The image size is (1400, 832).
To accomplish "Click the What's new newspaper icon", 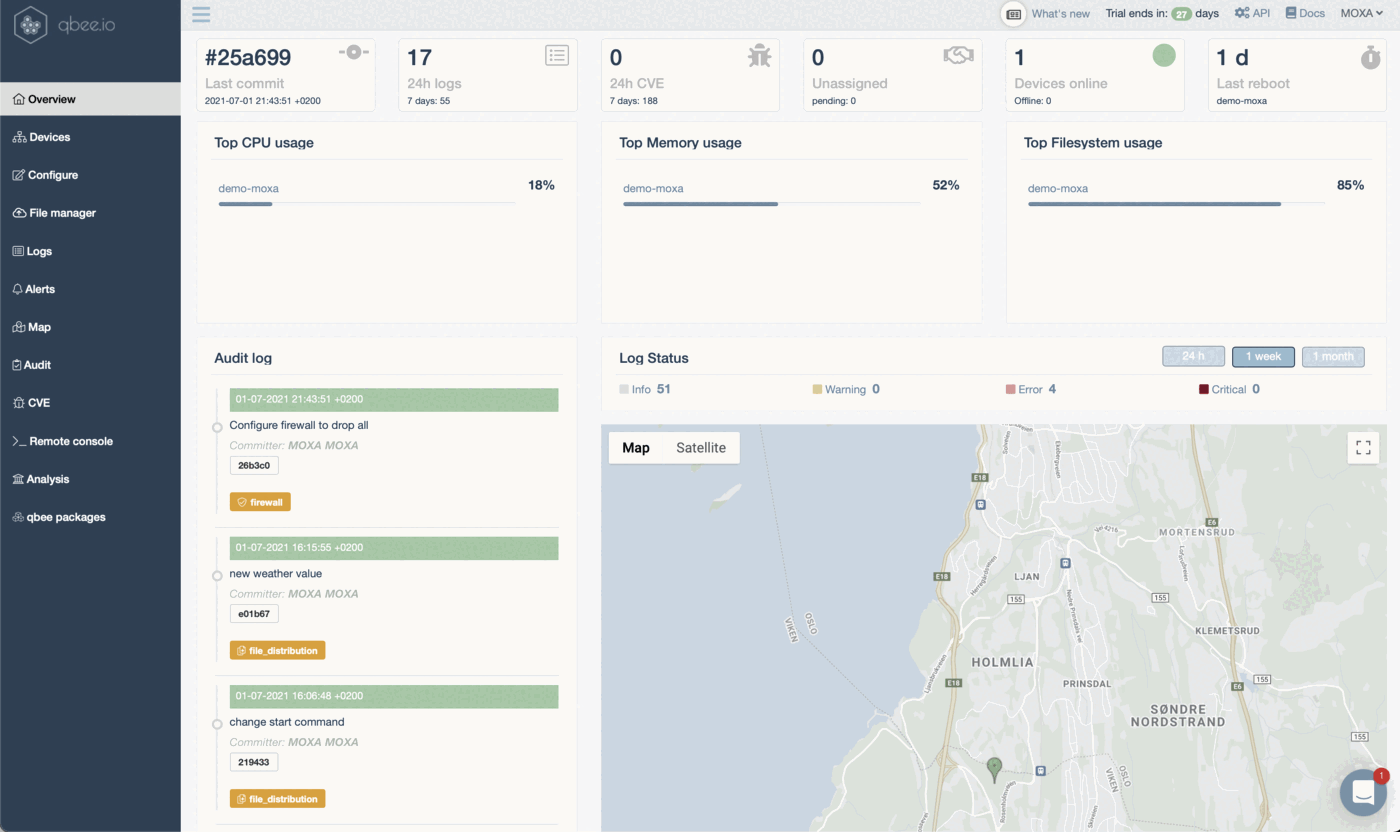I will tap(1014, 14).
